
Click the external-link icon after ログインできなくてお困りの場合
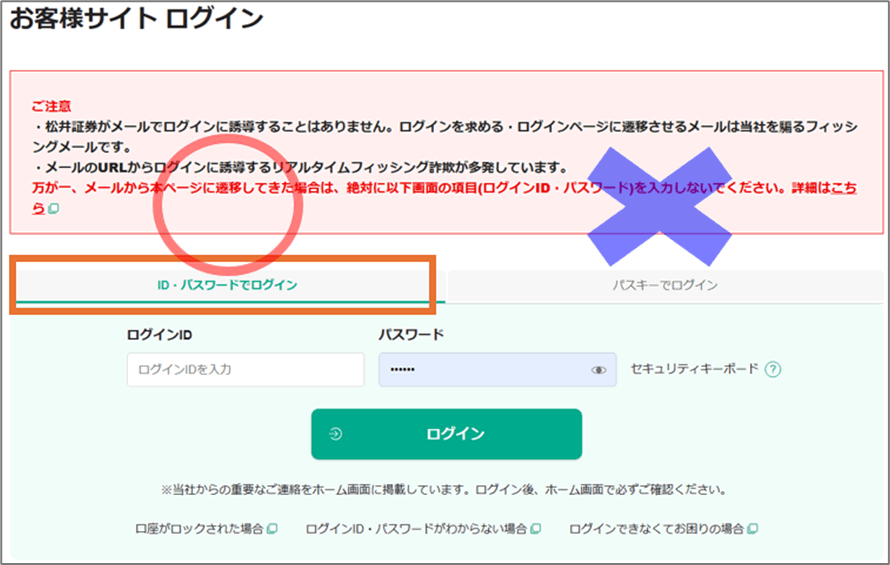752,528
